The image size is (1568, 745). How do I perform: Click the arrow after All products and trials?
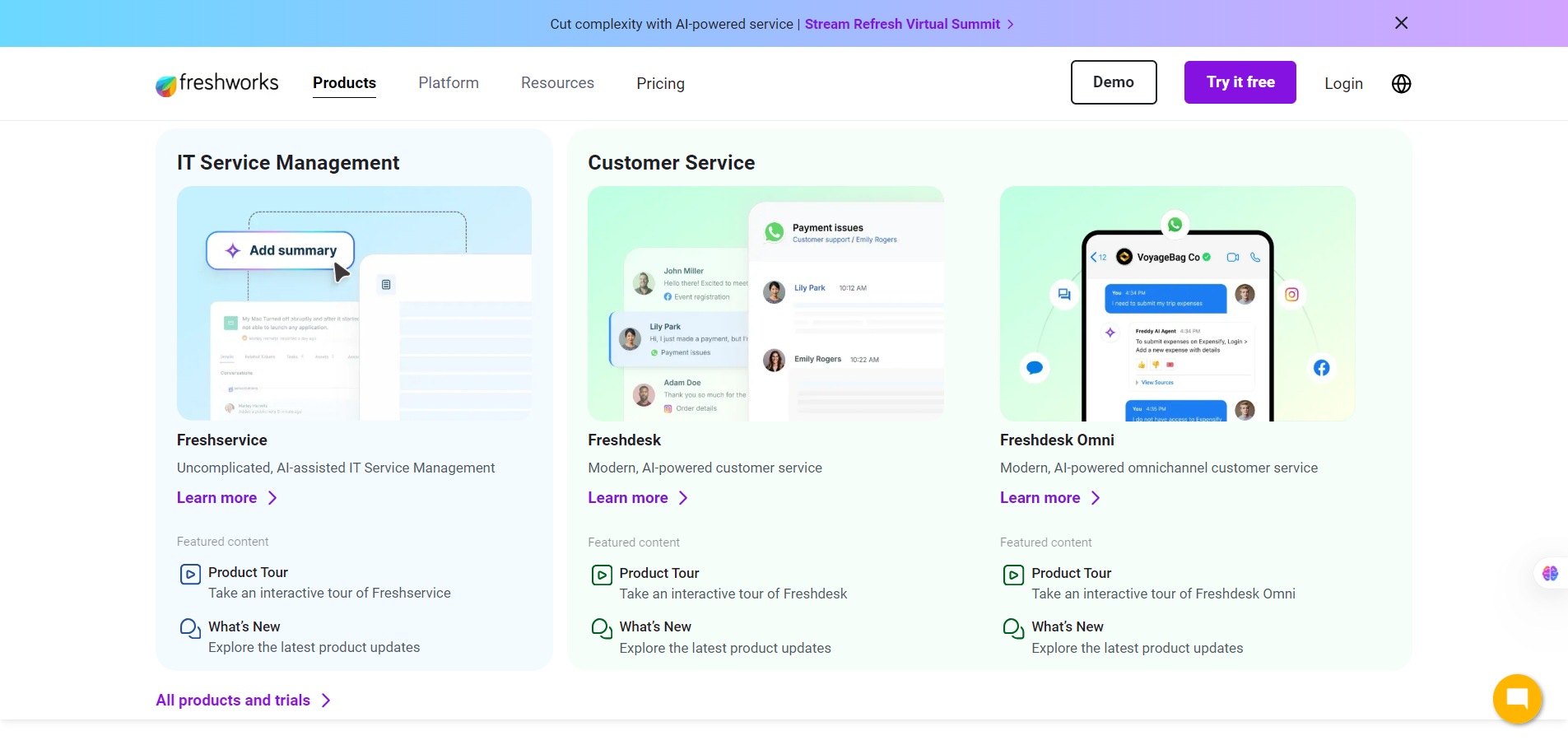[x=326, y=701]
